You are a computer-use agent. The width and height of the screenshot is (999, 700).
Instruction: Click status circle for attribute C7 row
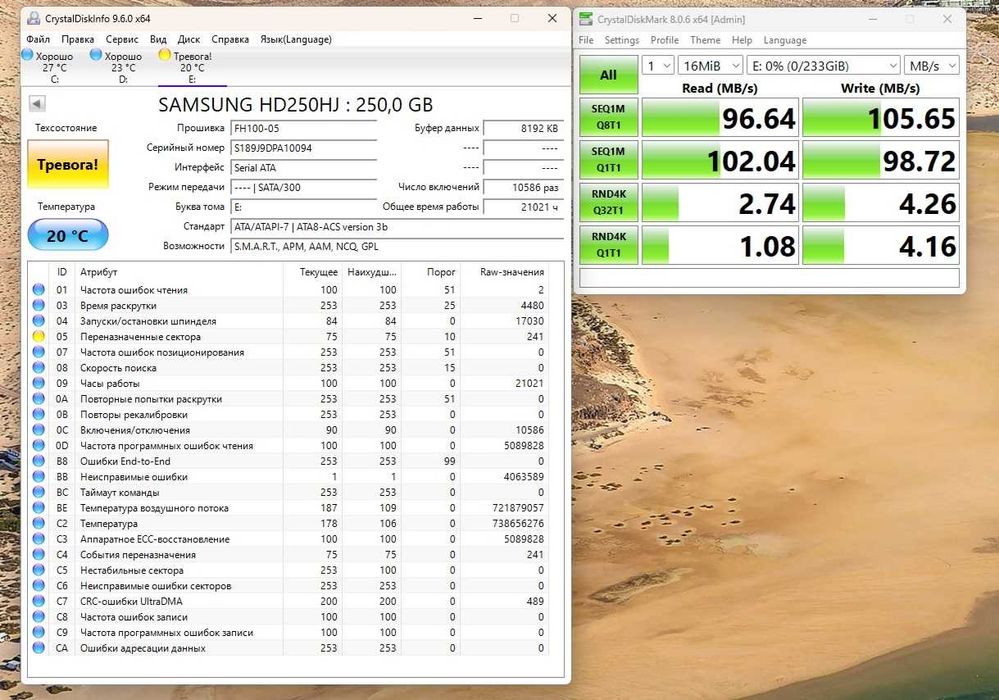(x=38, y=601)
